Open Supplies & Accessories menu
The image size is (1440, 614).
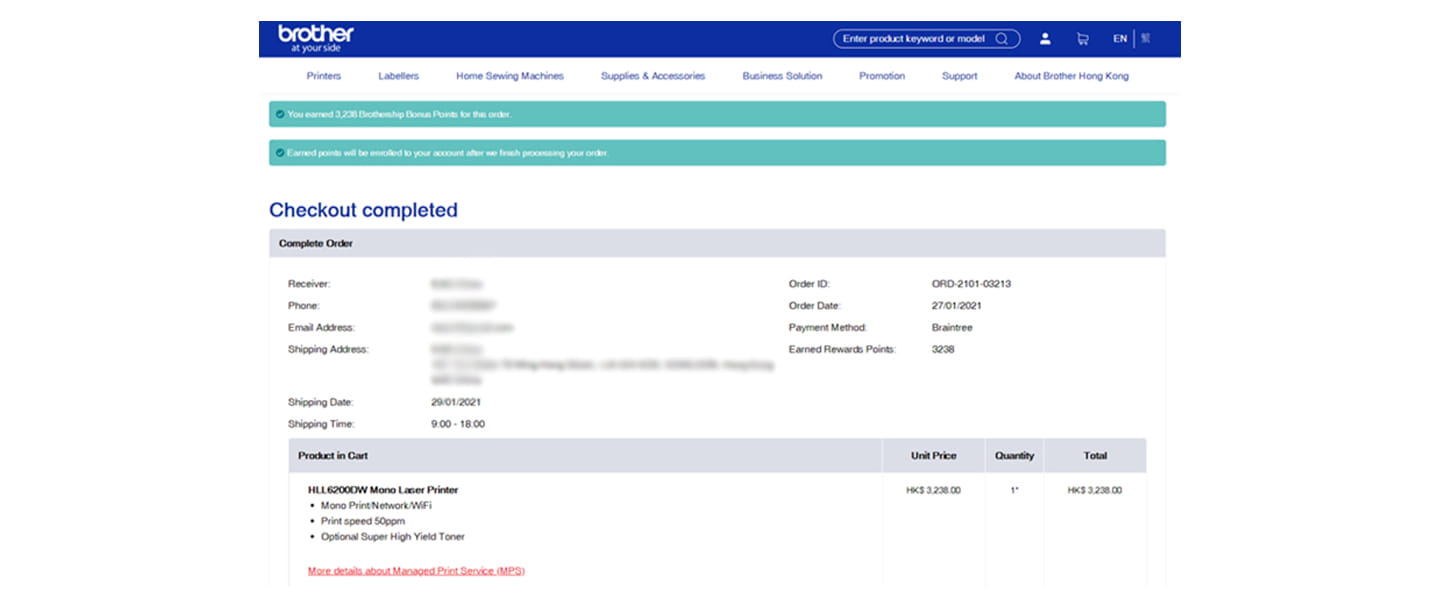653,76
